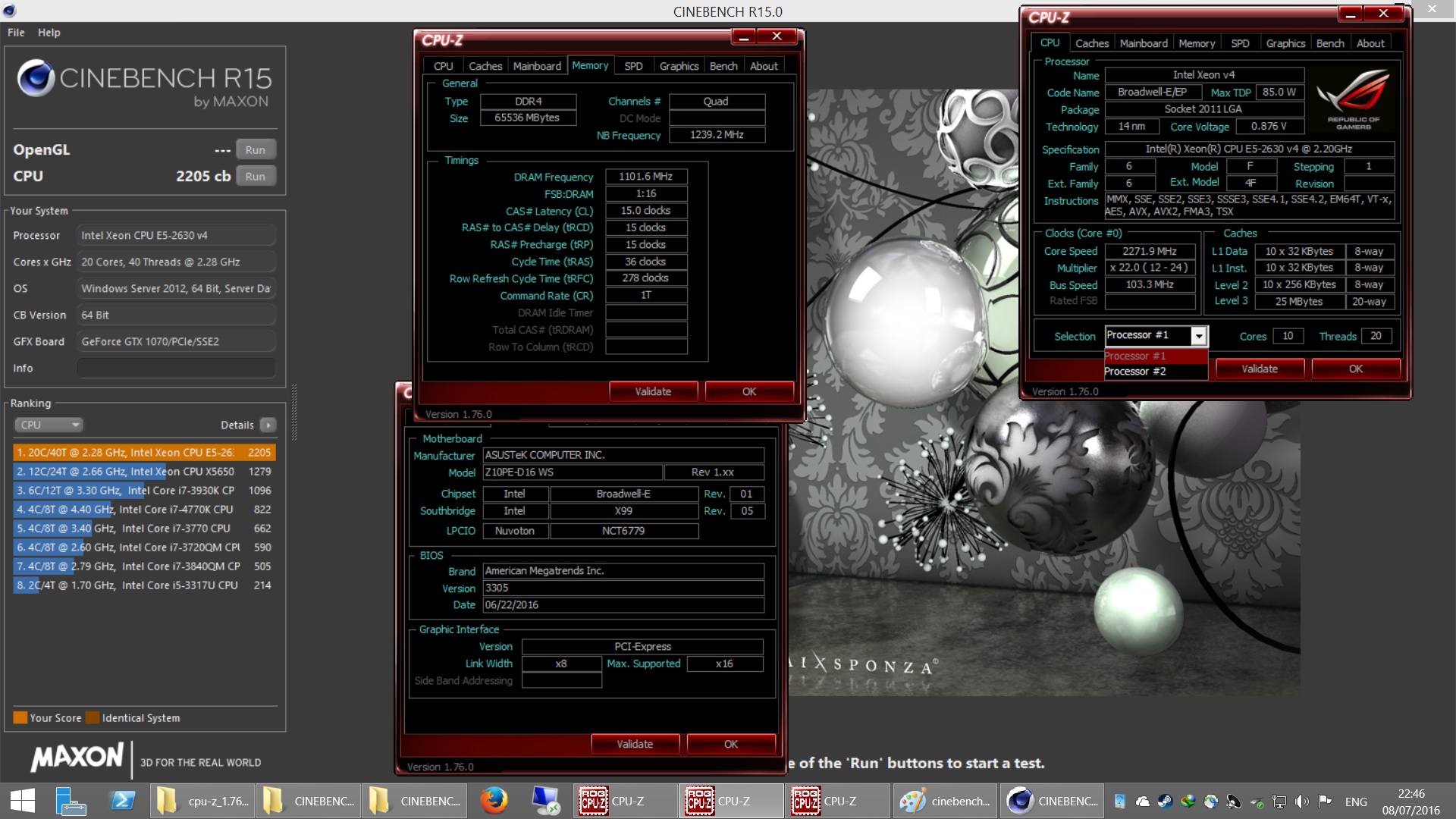The height and width of the screenshot is (819, 1456).
Task: Open the Action Center flag icon
Action: (x=1325, y=801)
